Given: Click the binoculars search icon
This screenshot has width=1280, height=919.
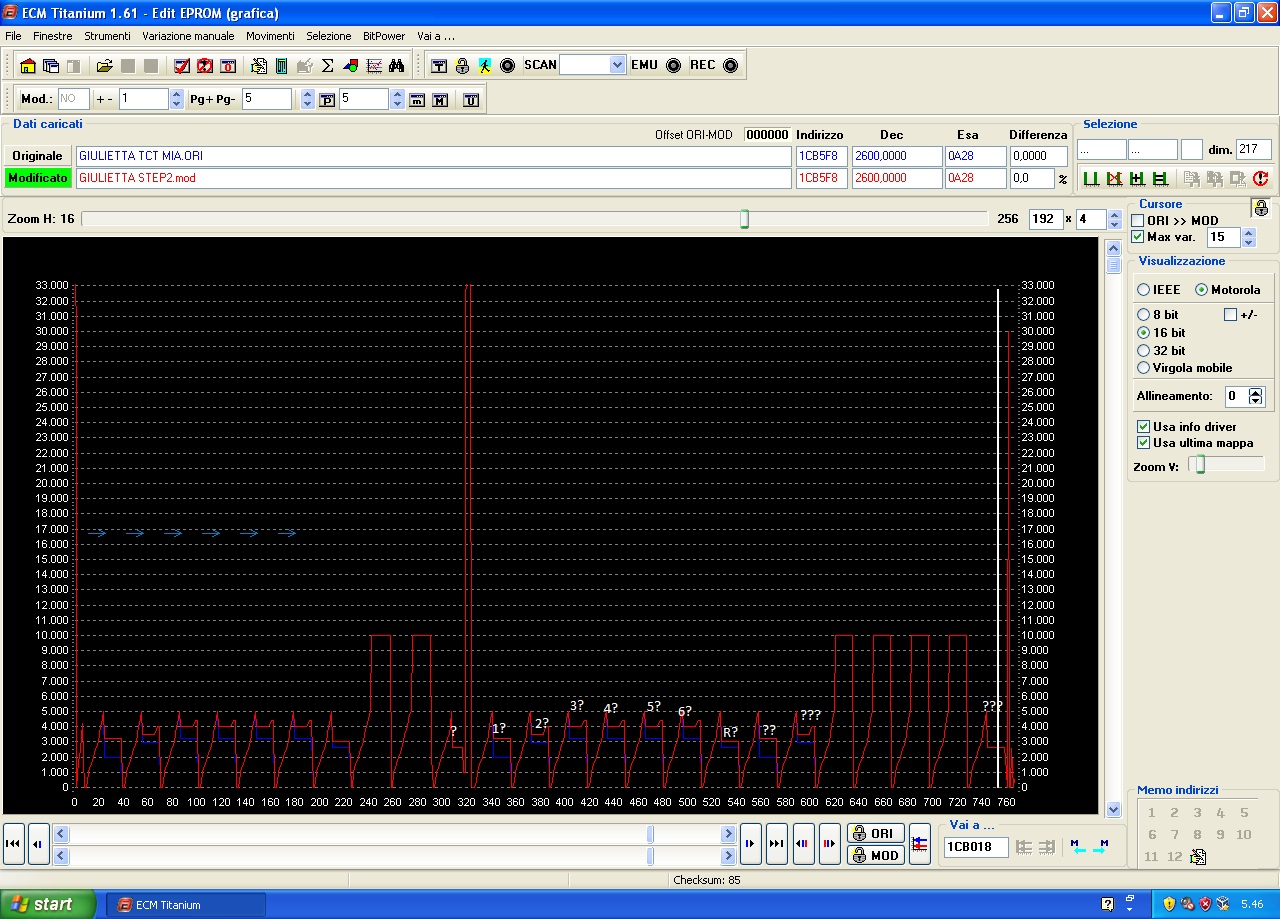Looking at the screenshot, I should pyautogui.click(x=397, y=66).
